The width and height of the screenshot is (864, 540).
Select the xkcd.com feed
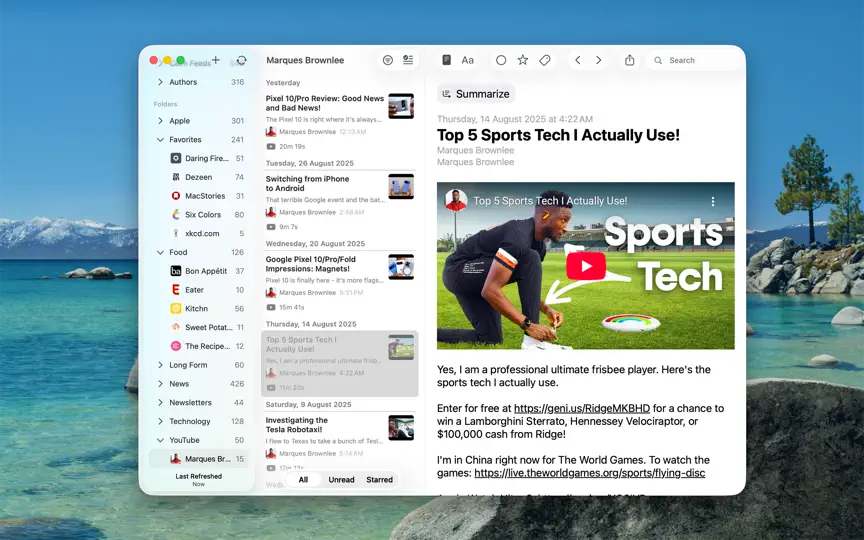click(x=199, y=233)
